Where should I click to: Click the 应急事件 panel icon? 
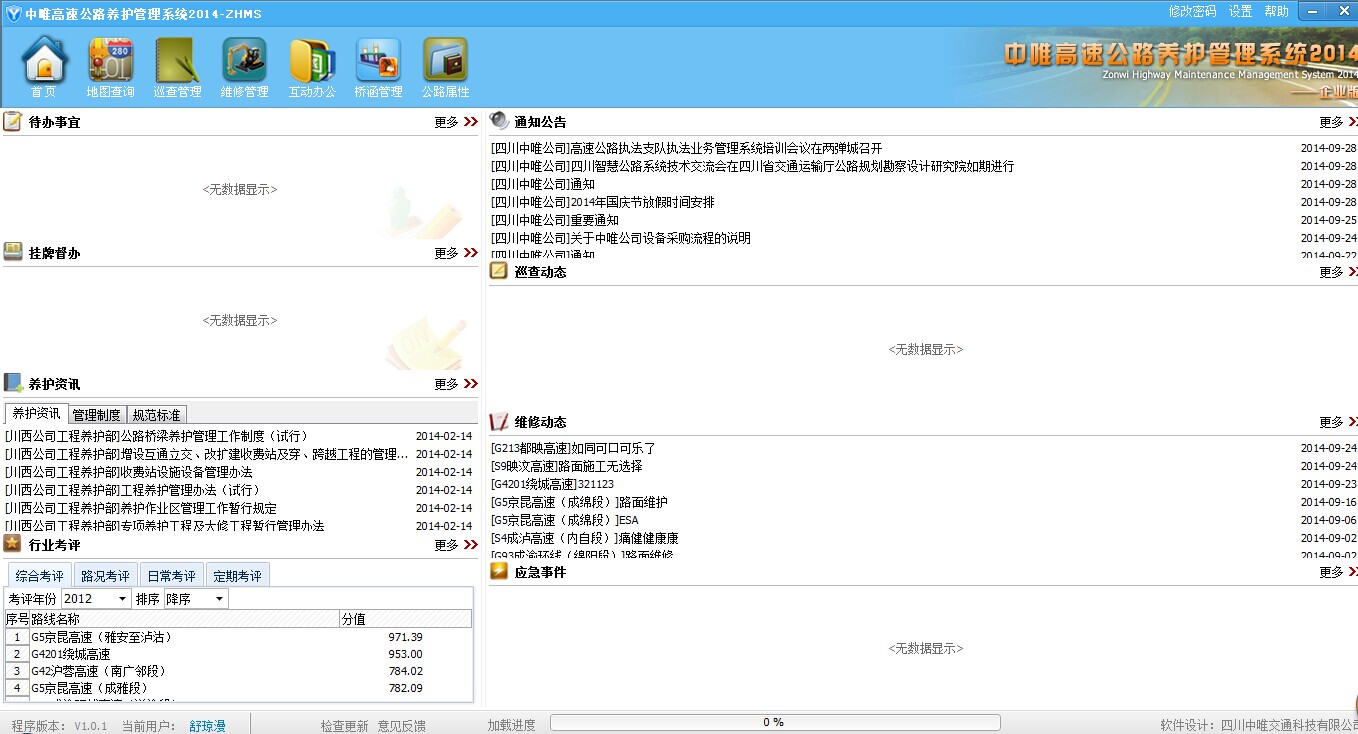(x=498, y=571)
